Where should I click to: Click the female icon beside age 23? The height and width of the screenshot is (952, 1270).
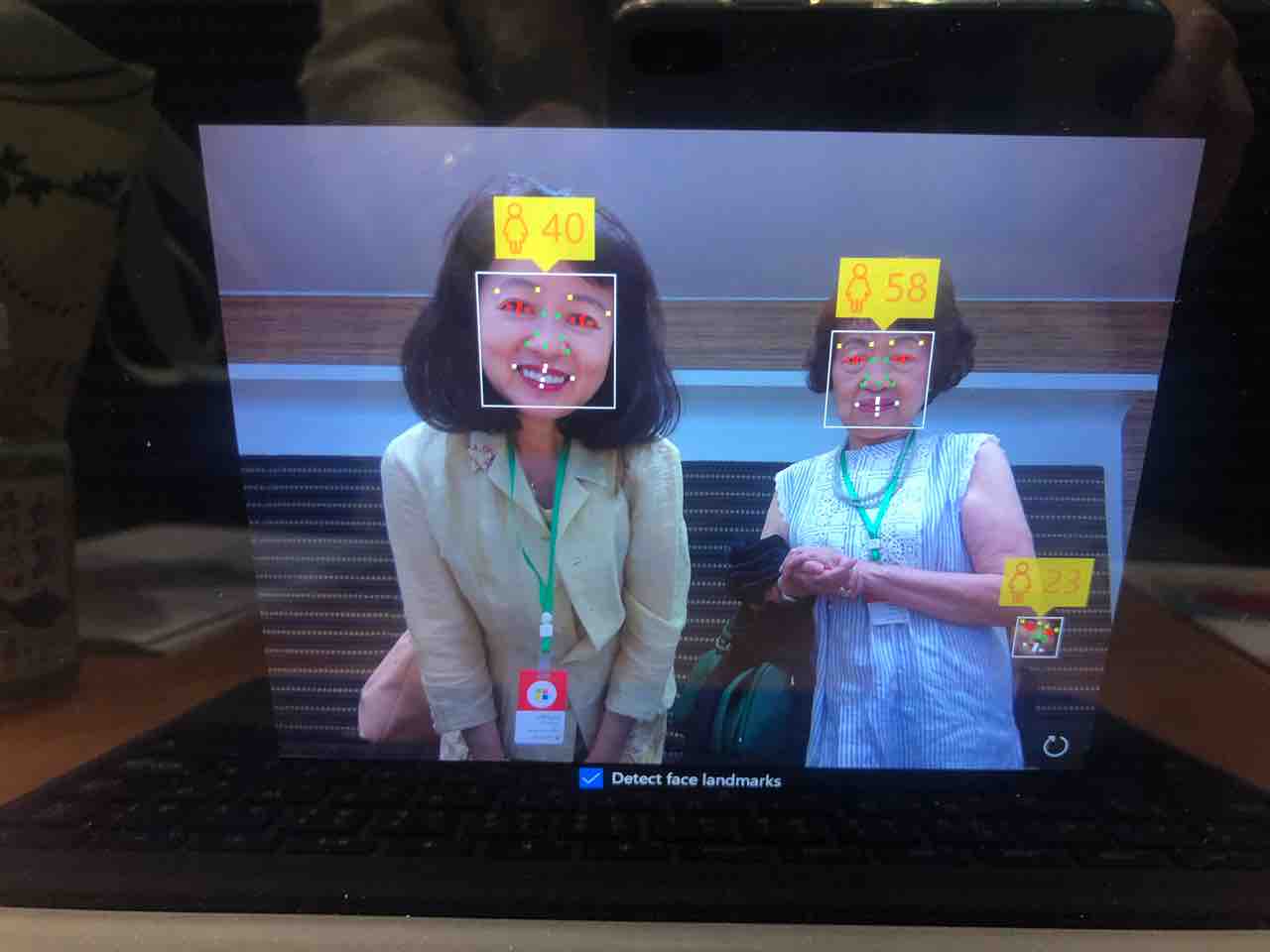pyautogui.click(x=1019, y=581)
